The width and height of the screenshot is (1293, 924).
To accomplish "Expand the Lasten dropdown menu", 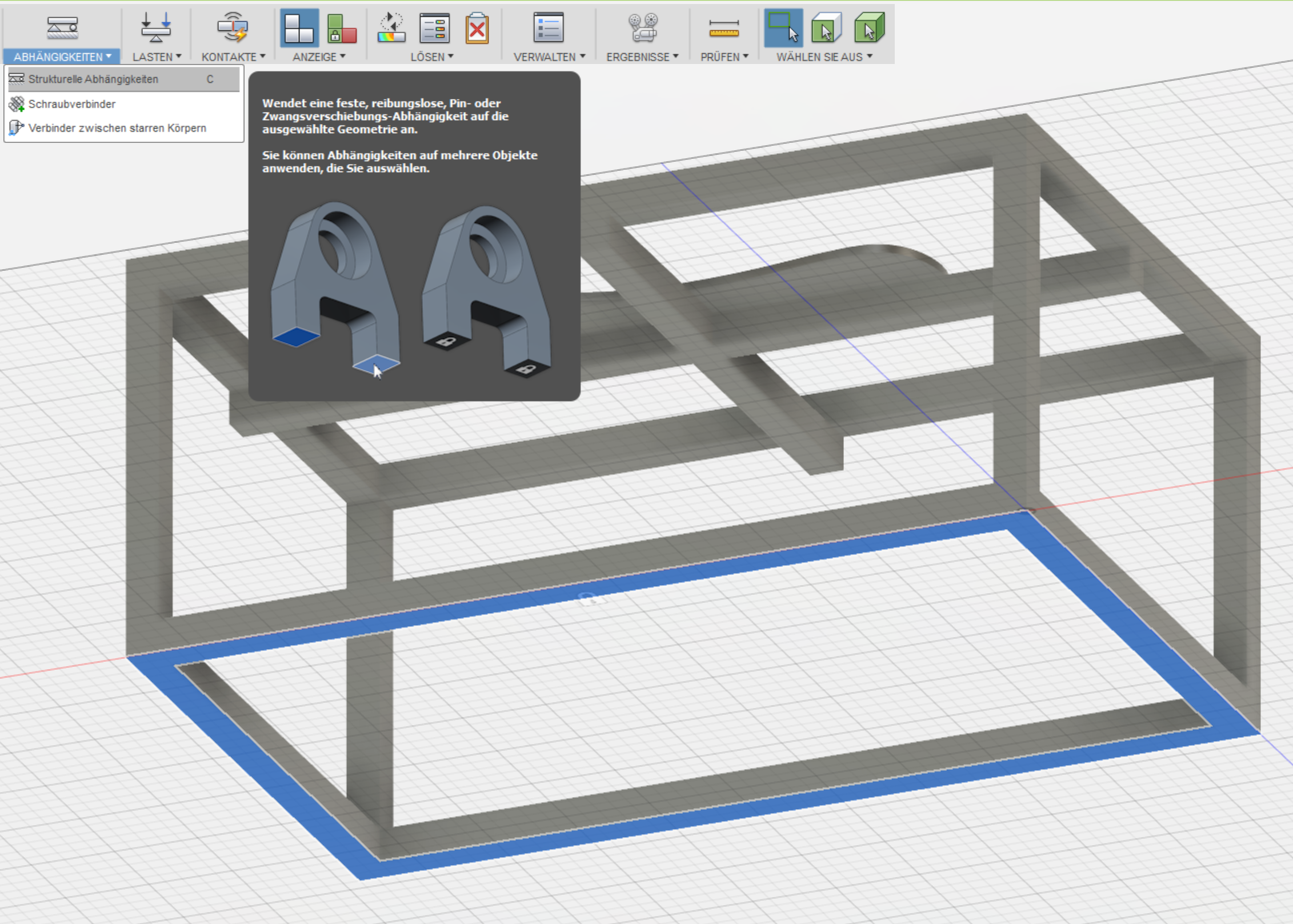I will coord(155,57).
